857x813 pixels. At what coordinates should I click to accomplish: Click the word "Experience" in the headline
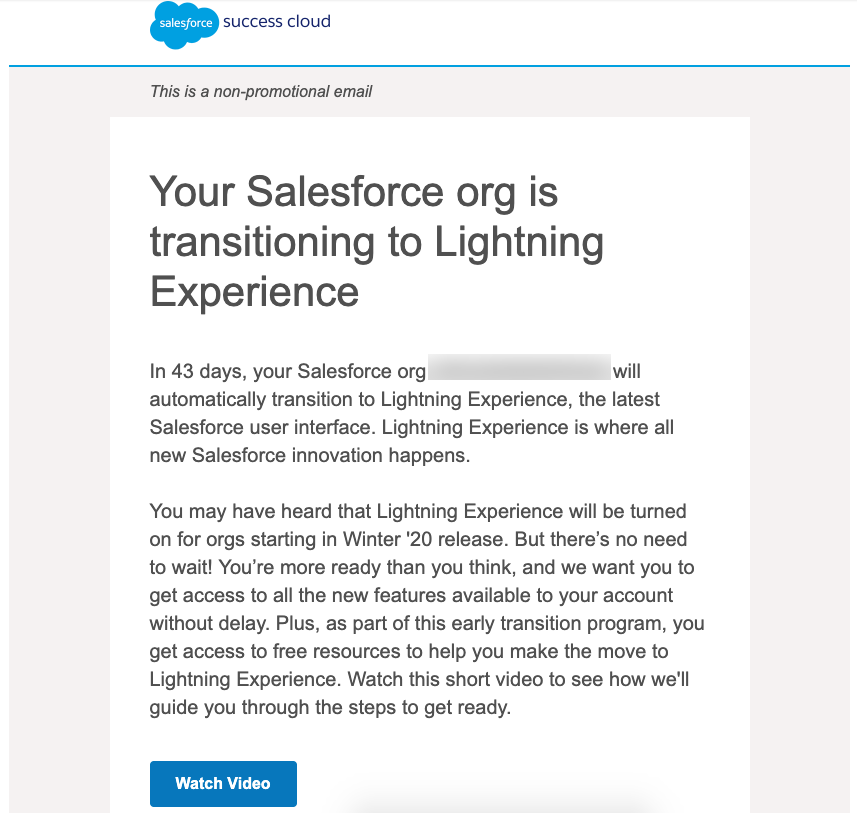coord(254,291)
